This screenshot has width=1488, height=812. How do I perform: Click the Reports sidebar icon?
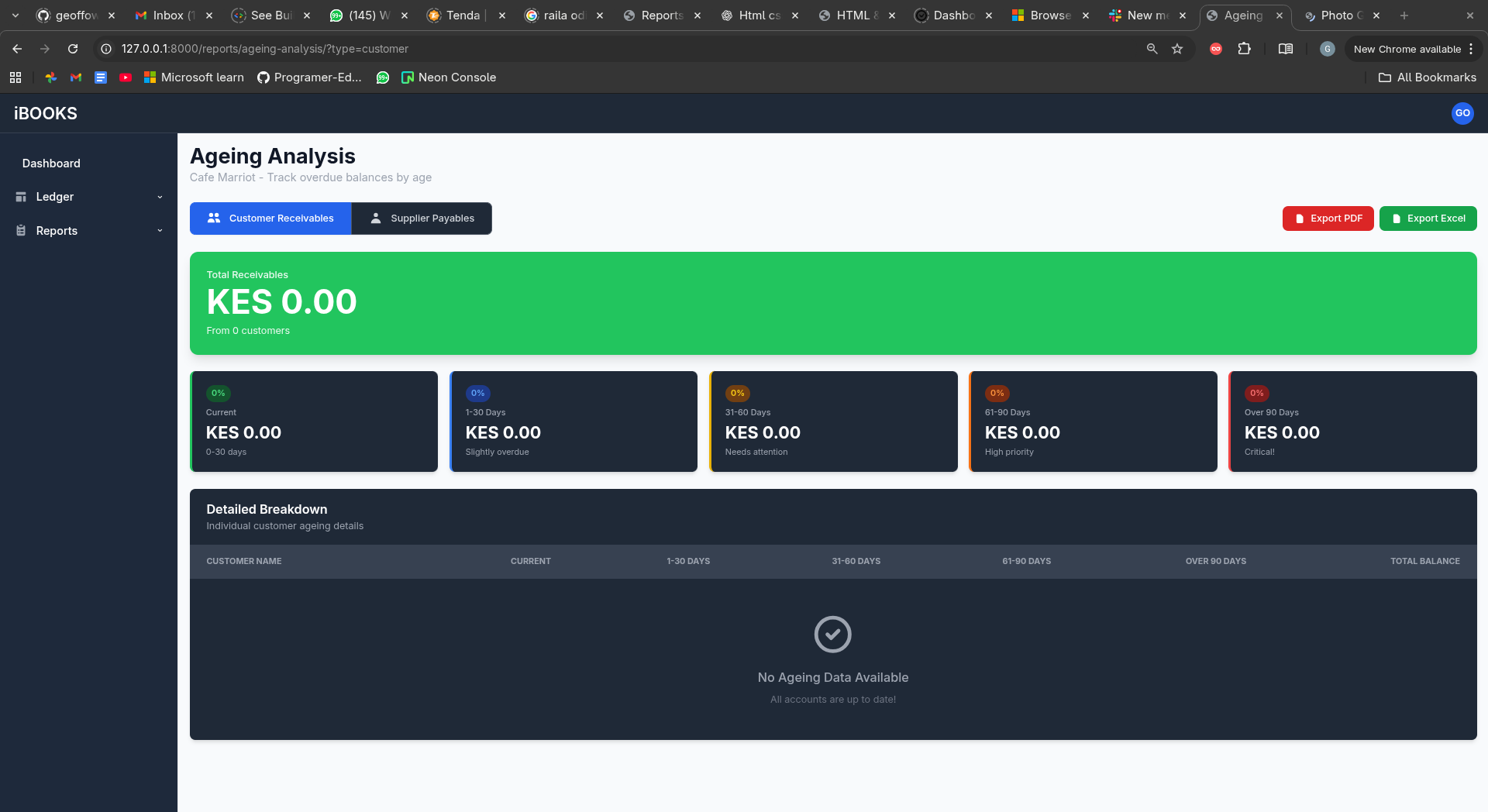(x=19, y=230)
